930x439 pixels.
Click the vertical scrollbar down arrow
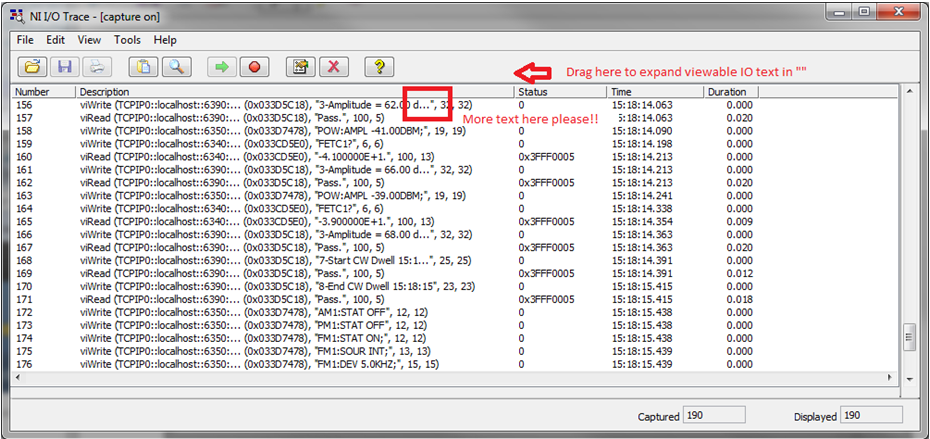click(x=908, y=378)
